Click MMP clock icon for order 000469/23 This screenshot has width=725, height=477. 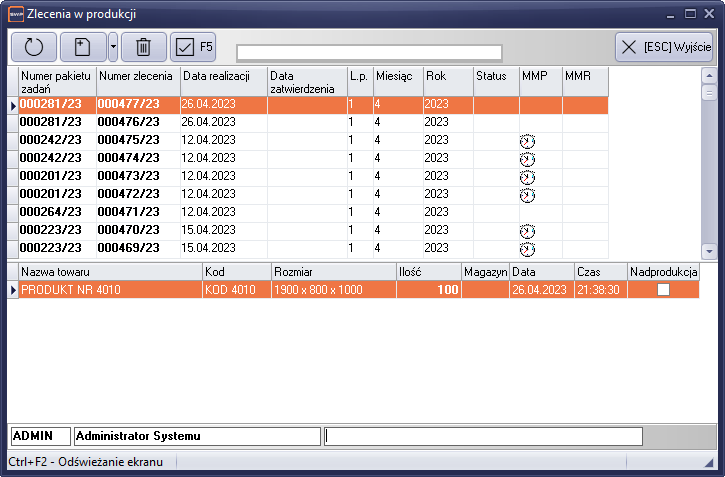[527, 248]
